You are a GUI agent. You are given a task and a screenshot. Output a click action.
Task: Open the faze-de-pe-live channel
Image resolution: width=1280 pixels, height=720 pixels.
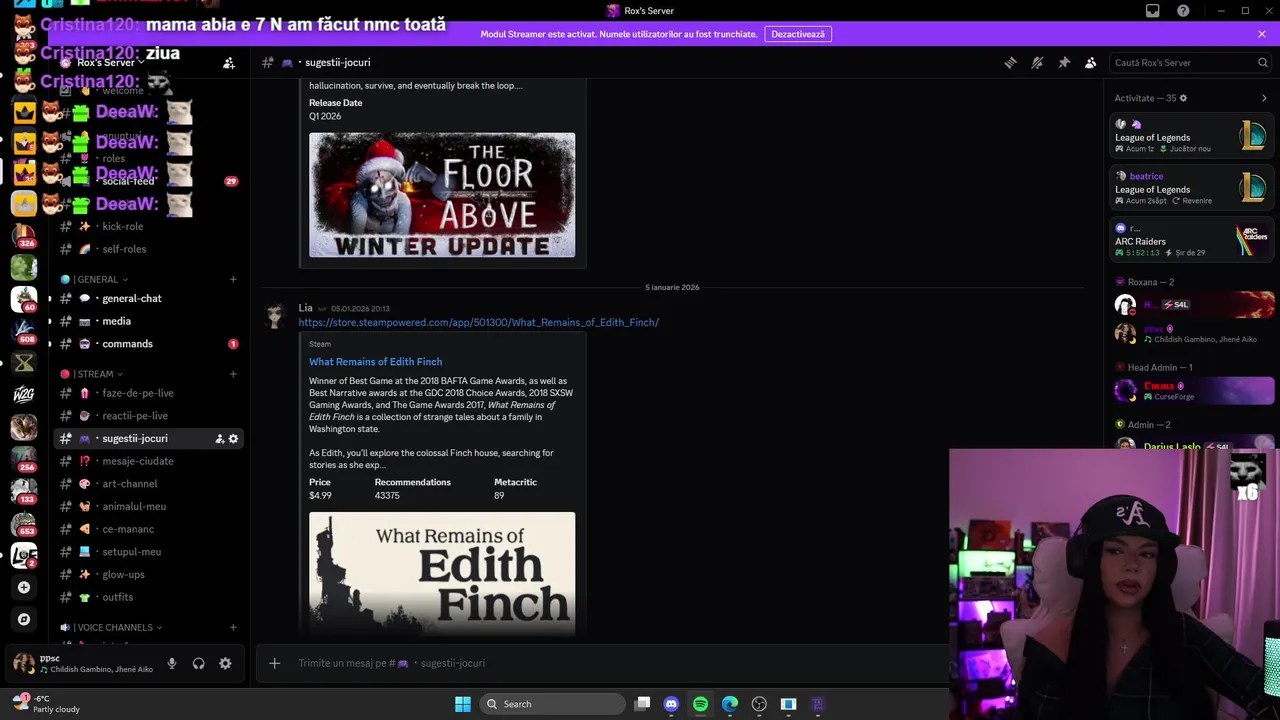[x=149, y=393]
